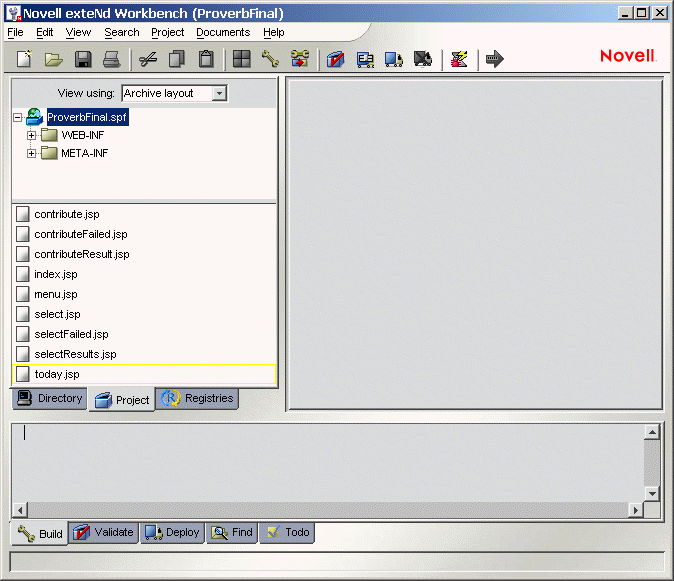Click the Open folder toolbar icon
This screenshot has height=581, width=674.
coord(53,60)
